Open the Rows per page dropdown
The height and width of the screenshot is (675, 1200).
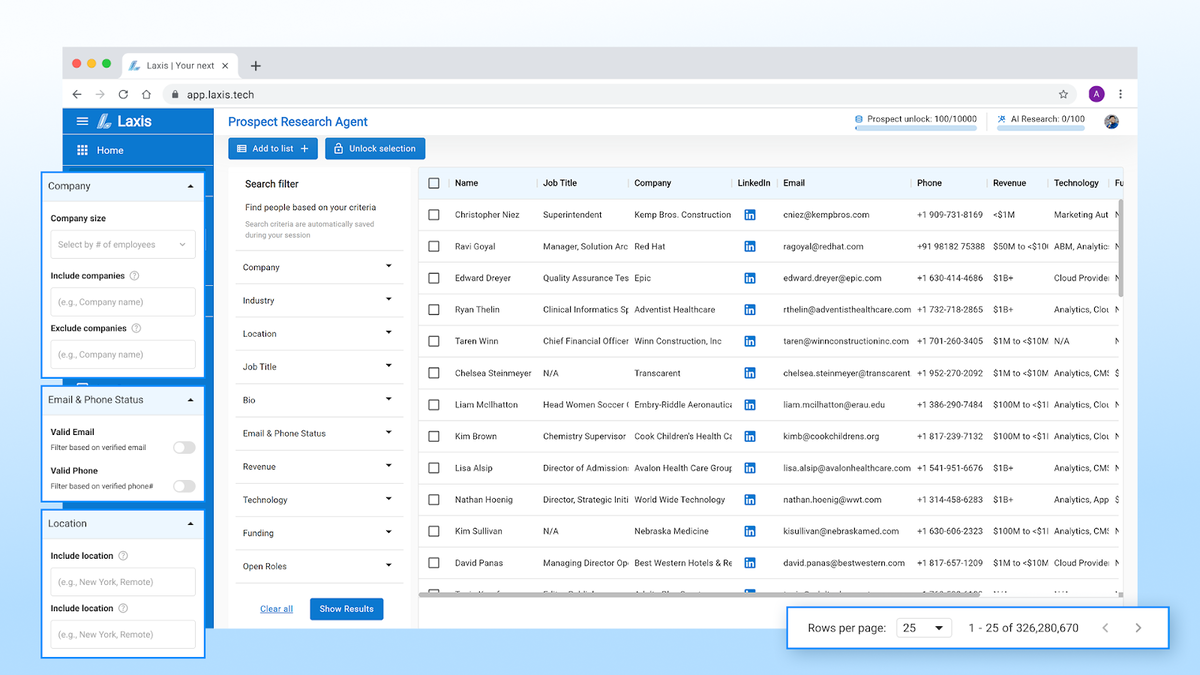(x=922, y=627)
